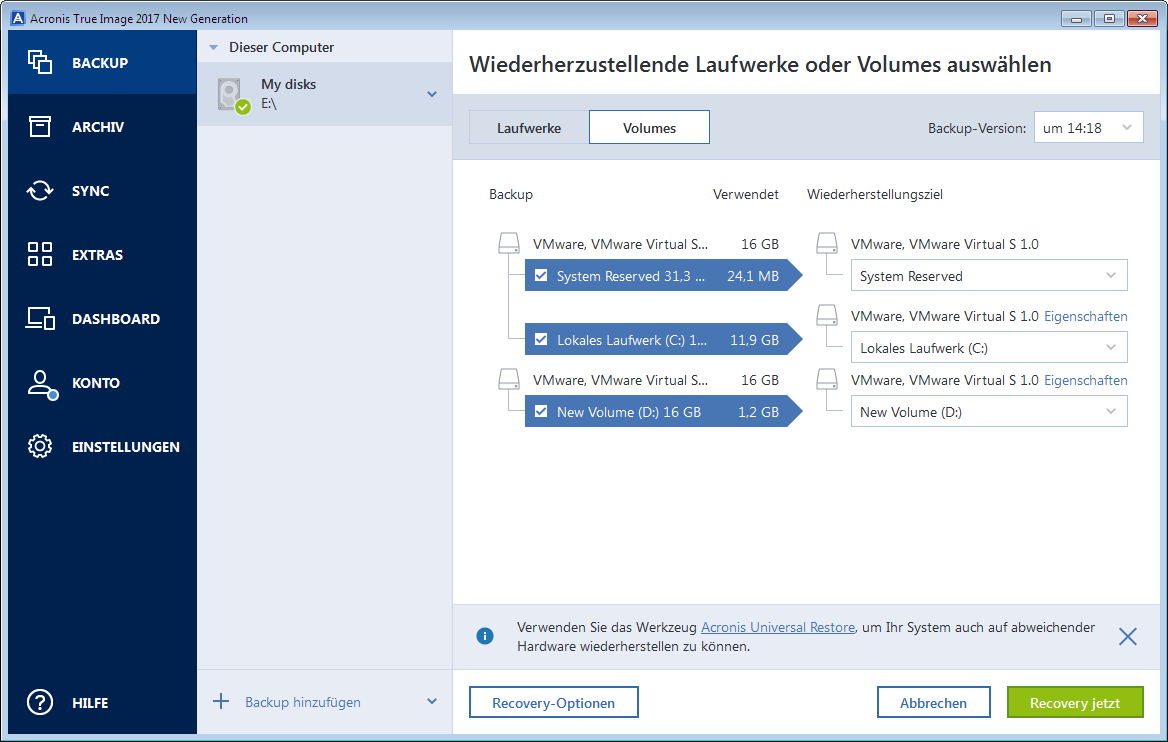
Task: Click disk icon above System Reserved target
Action: (x=827, y=244)
